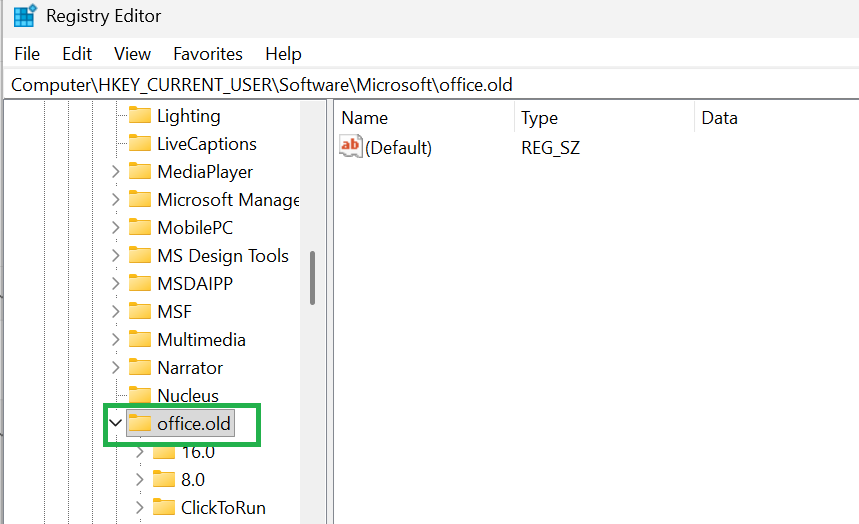Expand the MS Design Tools key
The image size is (859, 524).
click(115, 255)
